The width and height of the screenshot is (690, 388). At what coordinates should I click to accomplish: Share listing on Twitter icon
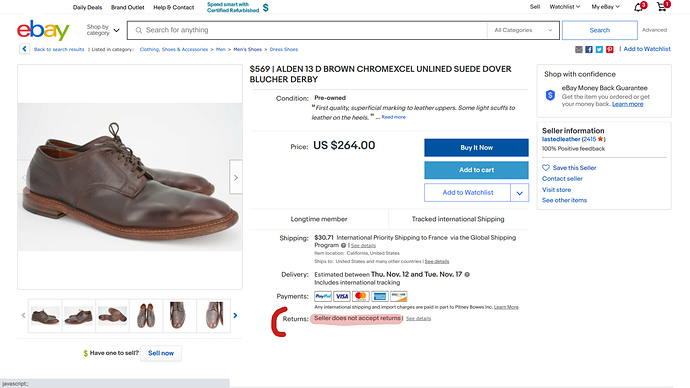pyautogui.click(x=599, y=49)
